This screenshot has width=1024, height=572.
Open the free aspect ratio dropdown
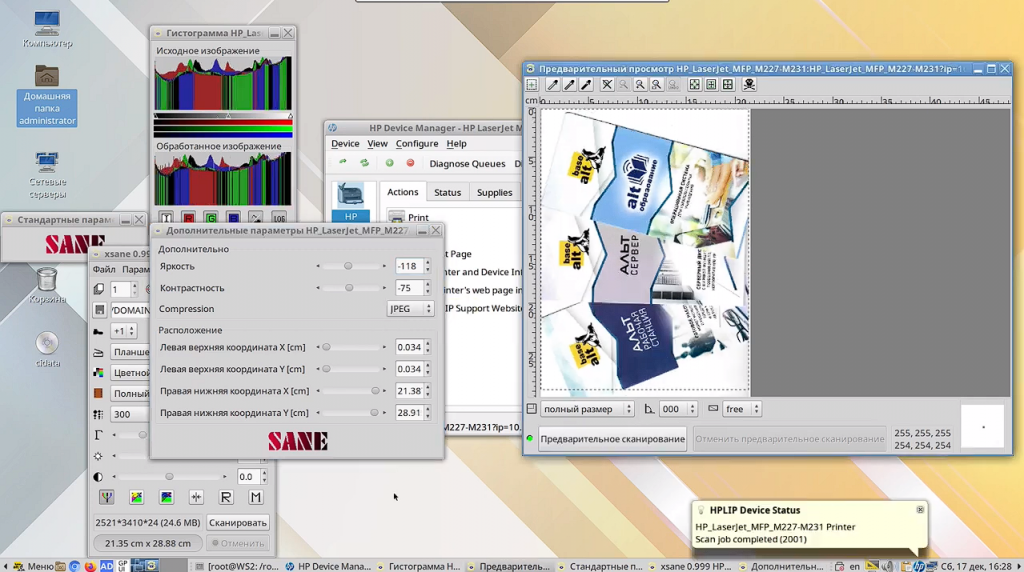point(742,409)
